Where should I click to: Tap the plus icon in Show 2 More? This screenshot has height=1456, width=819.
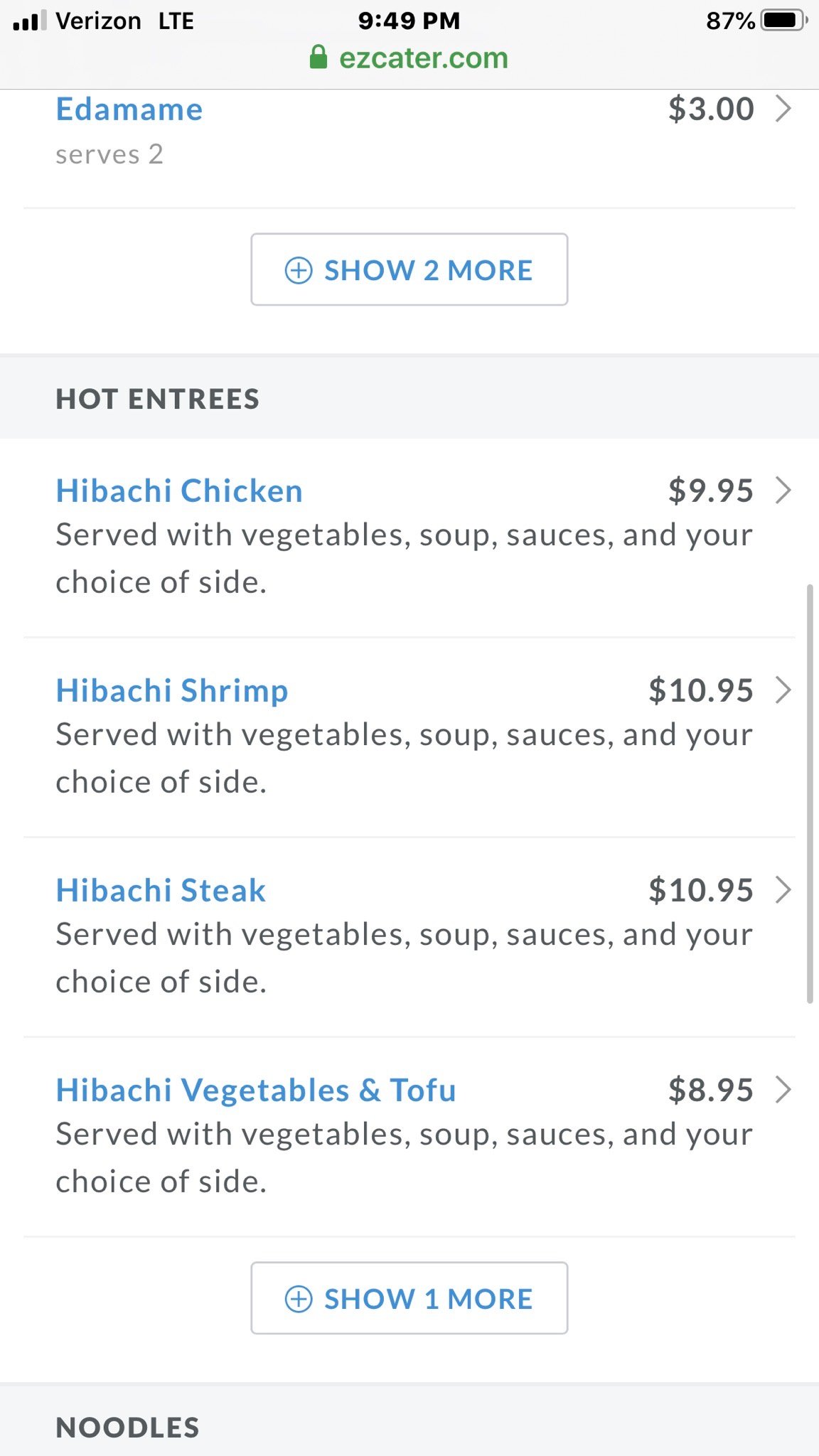click(x=299, y=270)
